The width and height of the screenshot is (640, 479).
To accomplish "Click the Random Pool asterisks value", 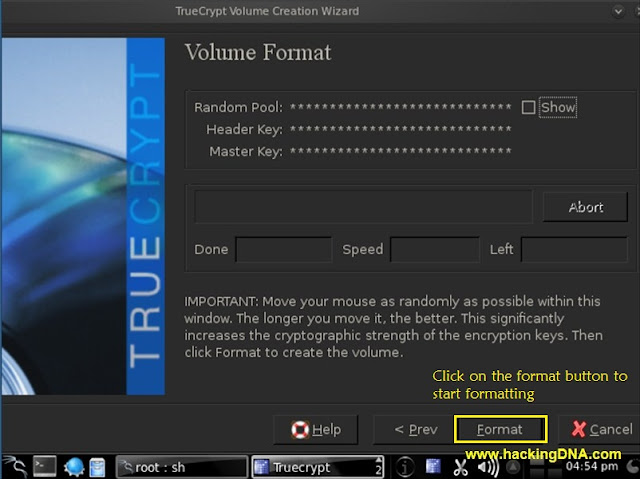I will (400, 107).
